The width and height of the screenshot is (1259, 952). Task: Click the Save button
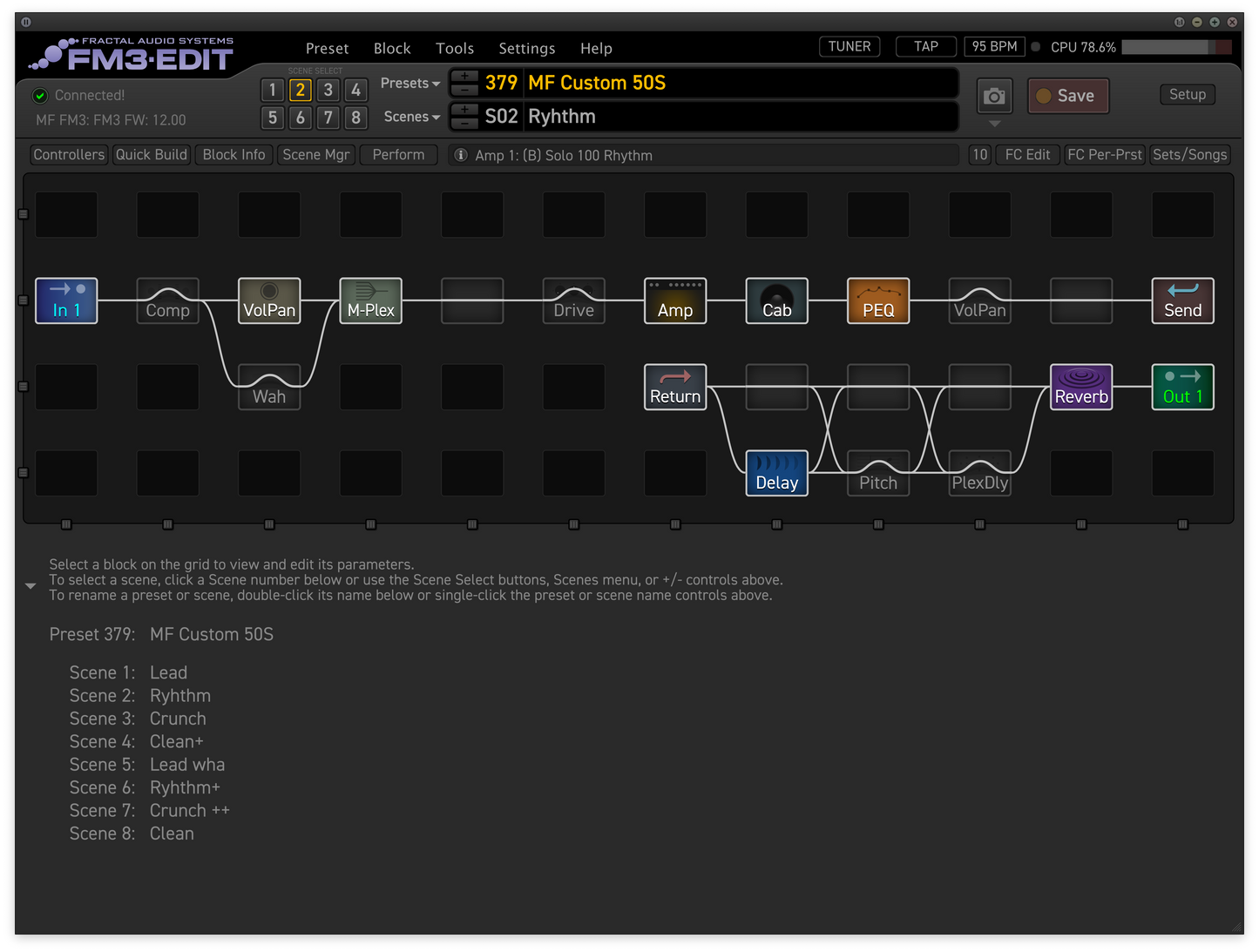(1068, 96)
